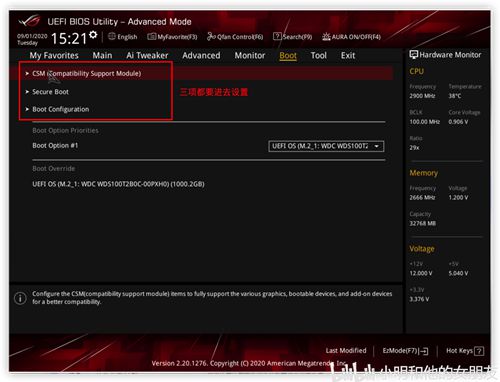Click Core Voltage value 0.906 V
The height and width of the screenshot is (382, 500).
(x=458, y=122)
